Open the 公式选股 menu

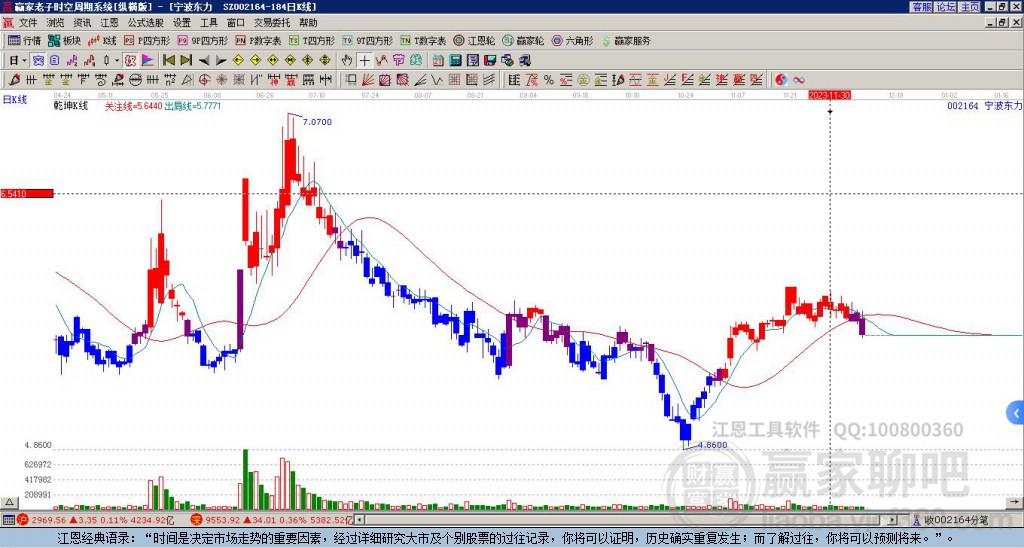coord(146,23)
